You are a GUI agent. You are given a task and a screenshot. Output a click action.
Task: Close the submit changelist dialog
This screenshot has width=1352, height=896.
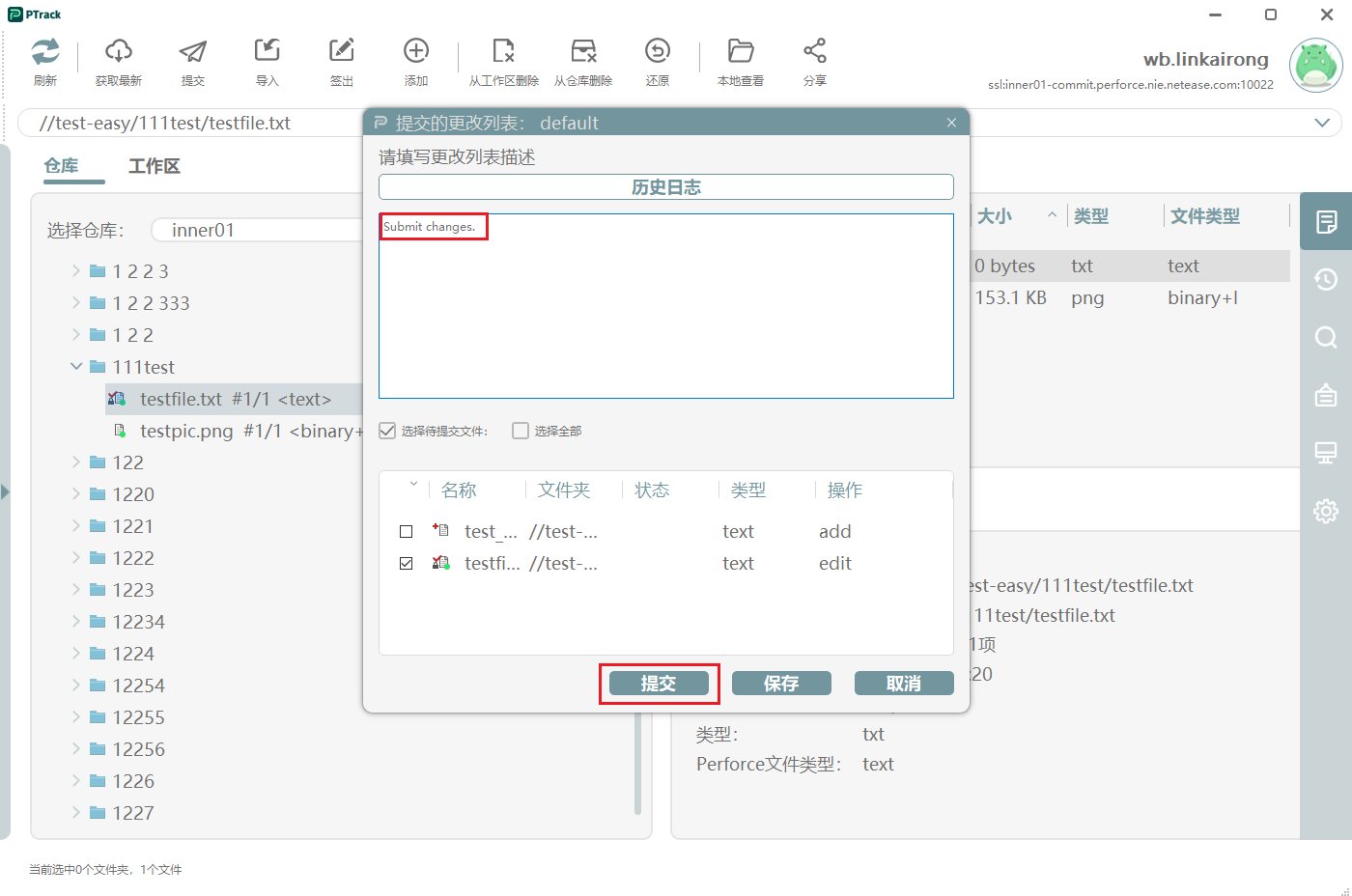pyautogui.click(x=951, y=123)
